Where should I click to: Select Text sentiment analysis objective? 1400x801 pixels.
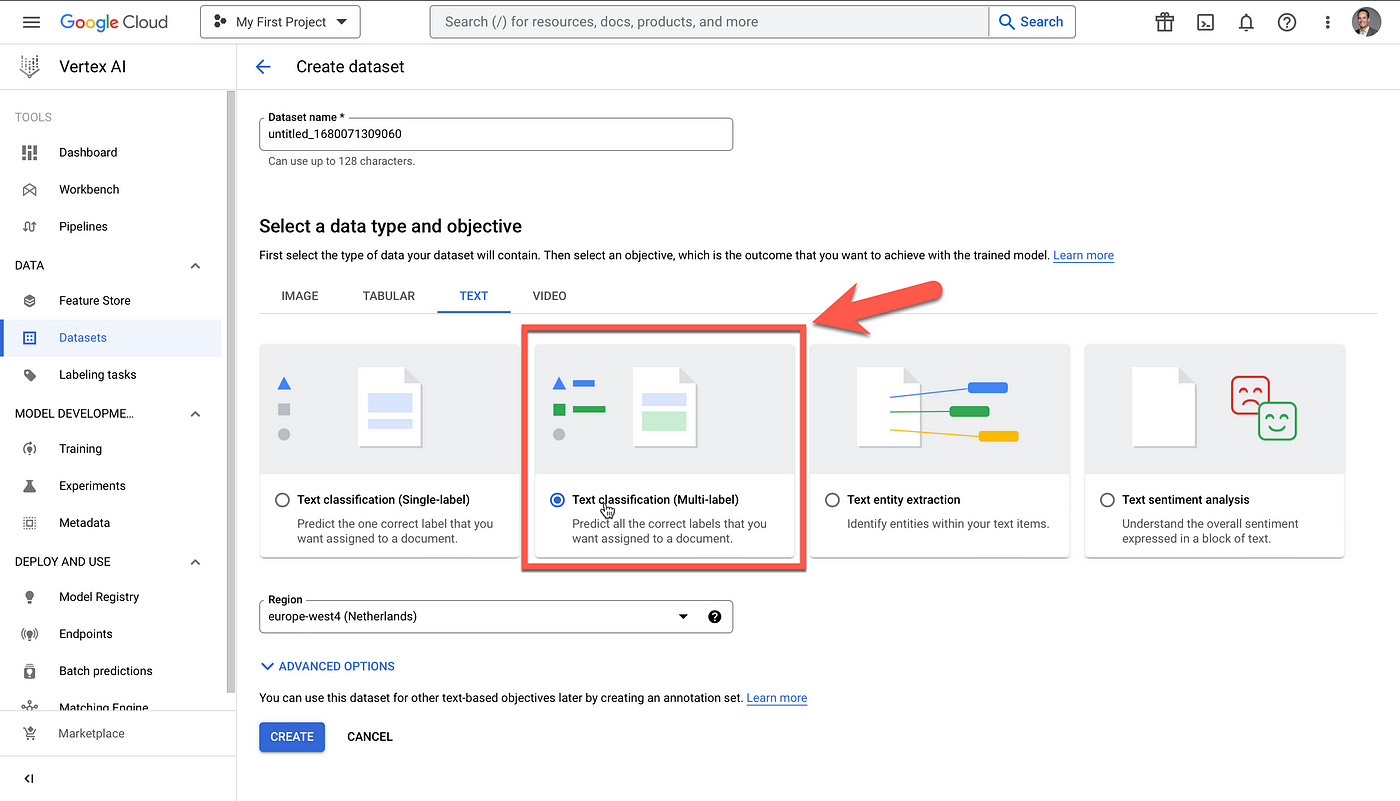[1107, 500]
